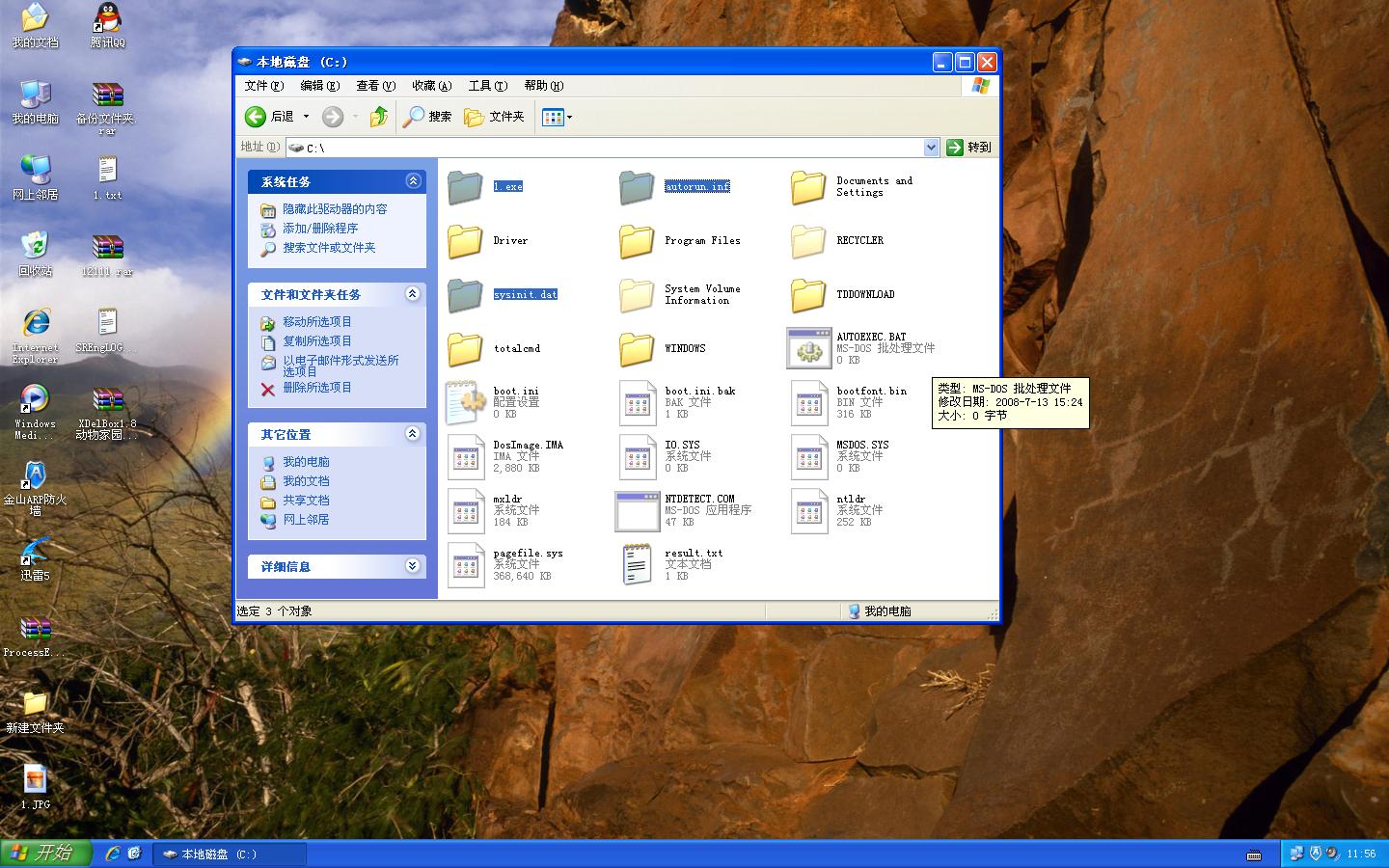Viewport: 1389px width, 868px height.
Task: Select the result.txt text document icon
Action: pos(637,564)
